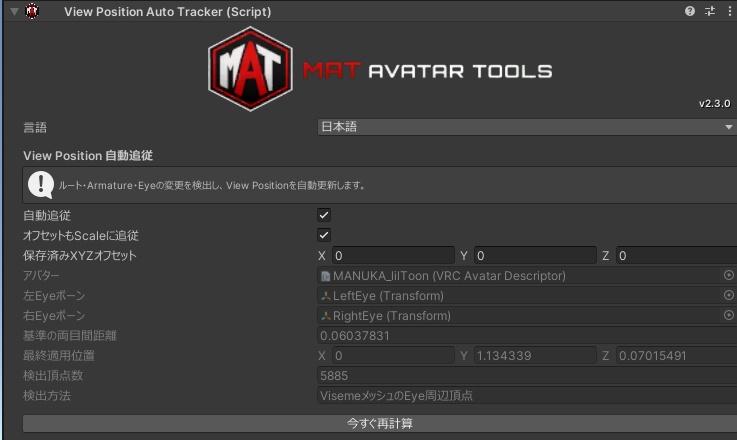The image size is (737, 440).
Task: Click the 検出方法 Visemeメッシュ field
Action: 527,396
